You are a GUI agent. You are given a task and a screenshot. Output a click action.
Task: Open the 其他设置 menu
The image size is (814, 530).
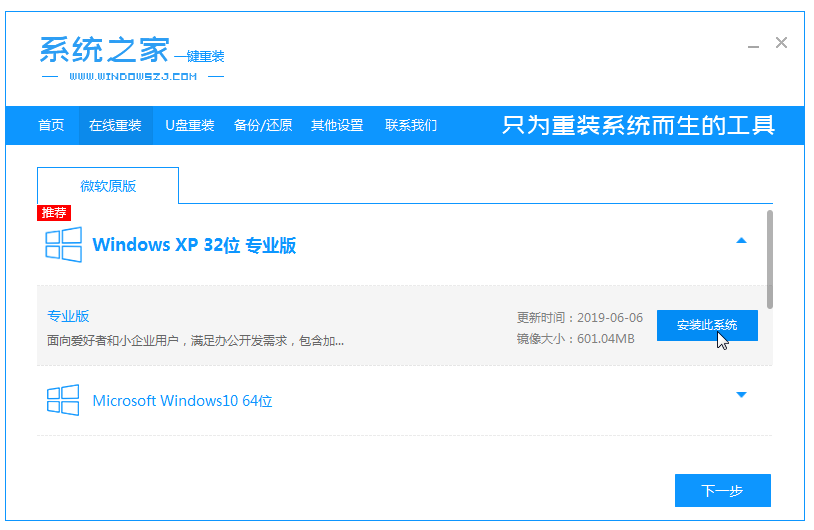(337, 125)
